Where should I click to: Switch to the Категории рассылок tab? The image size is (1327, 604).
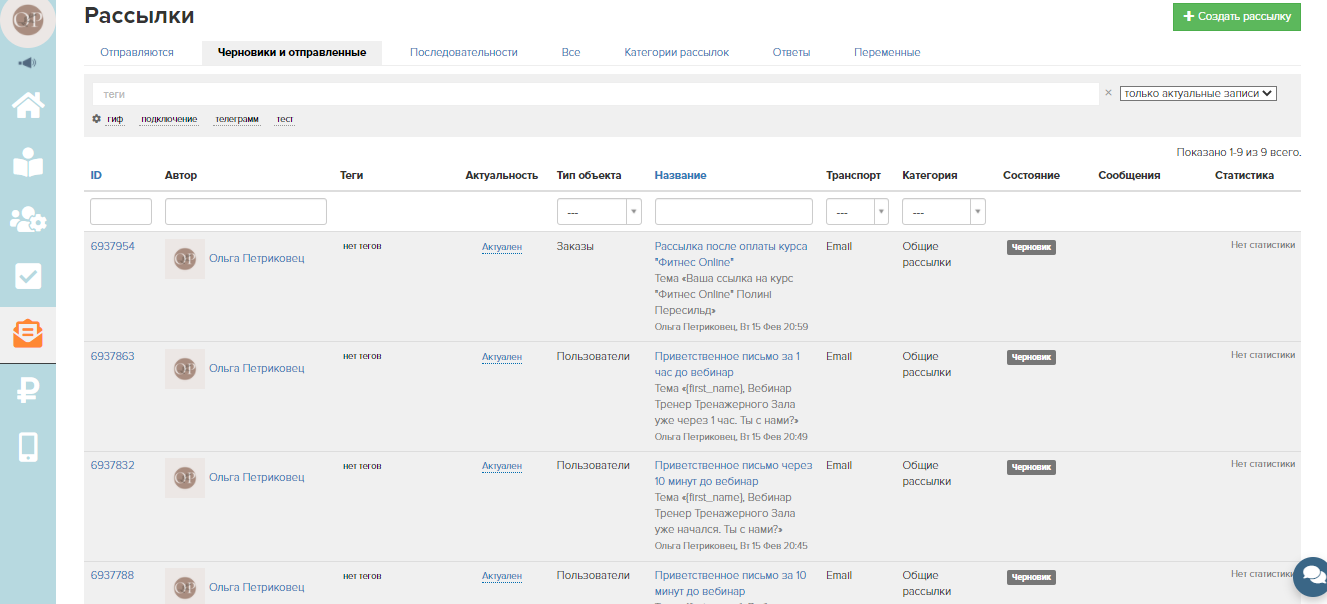tap(676, 52)
